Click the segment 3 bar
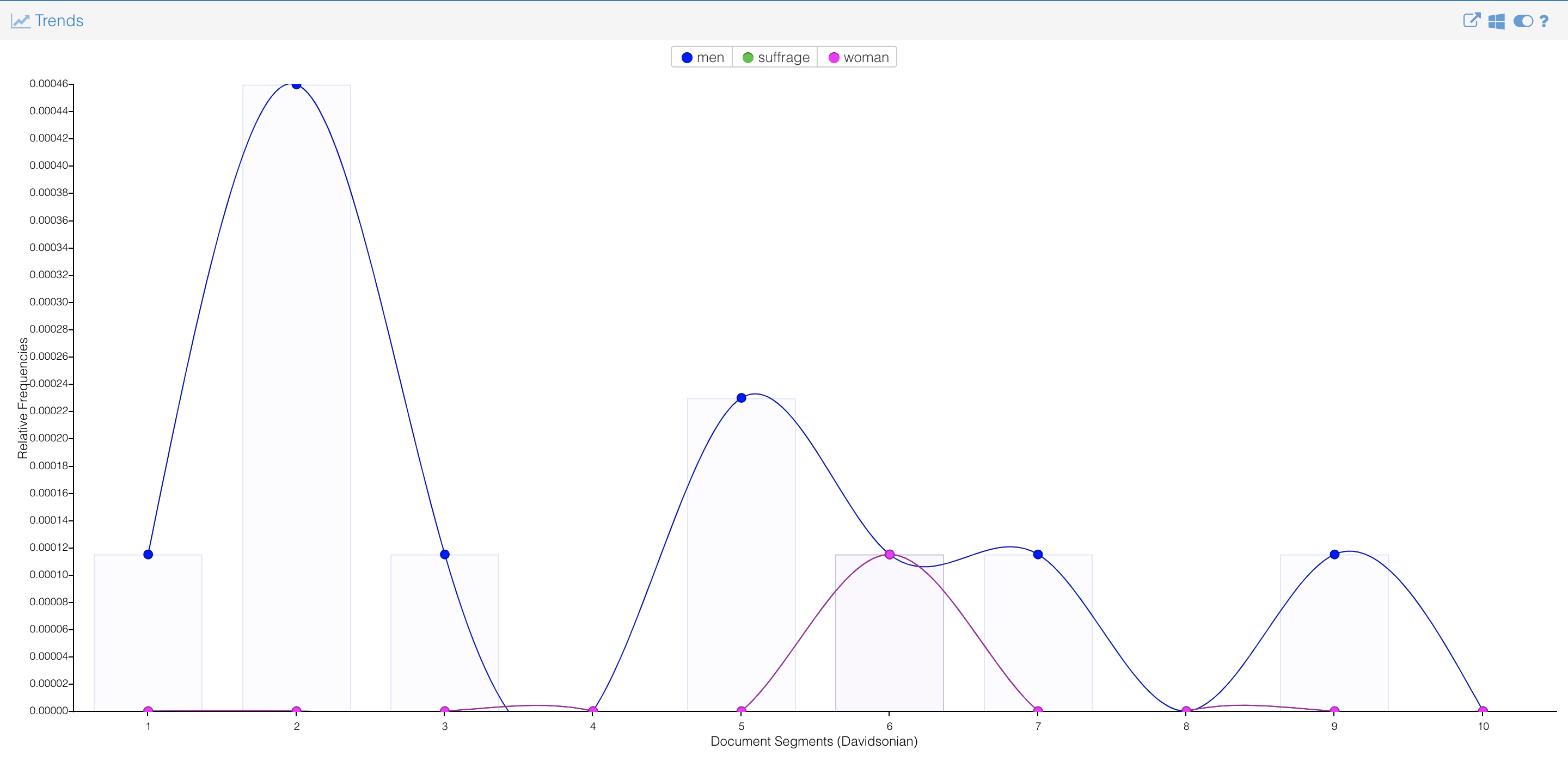 [444, 633]
